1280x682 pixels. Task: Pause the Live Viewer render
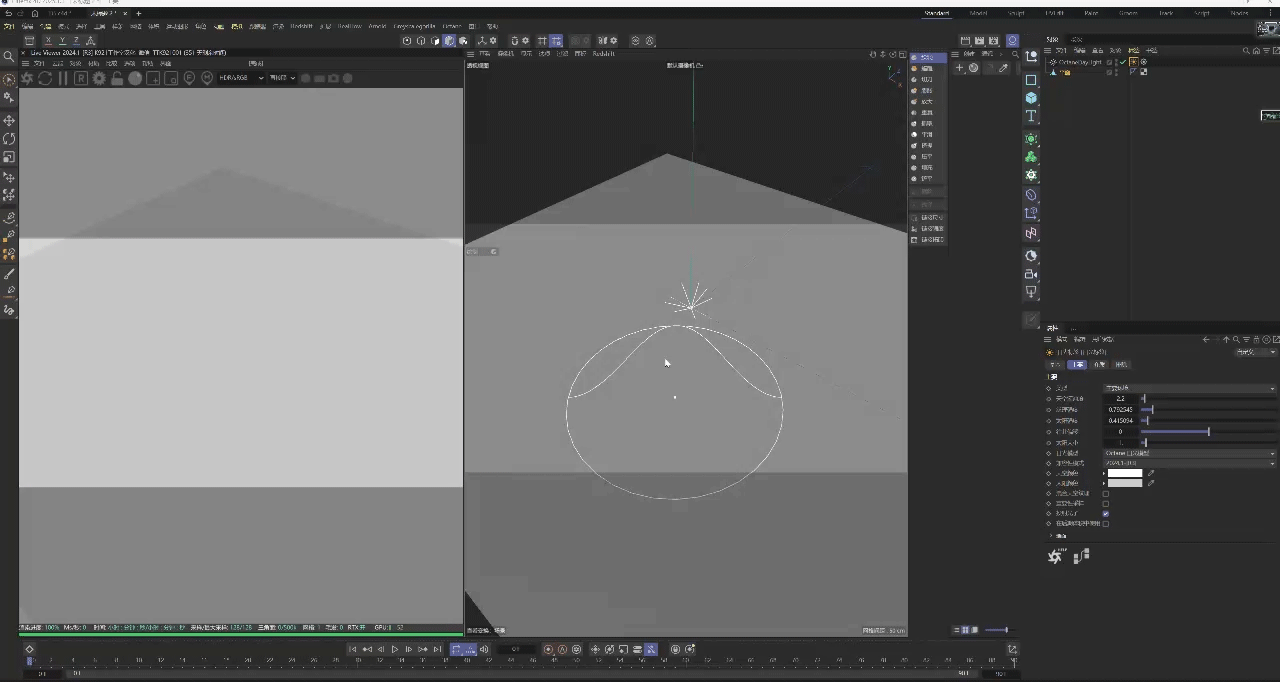tap(62, 78)
